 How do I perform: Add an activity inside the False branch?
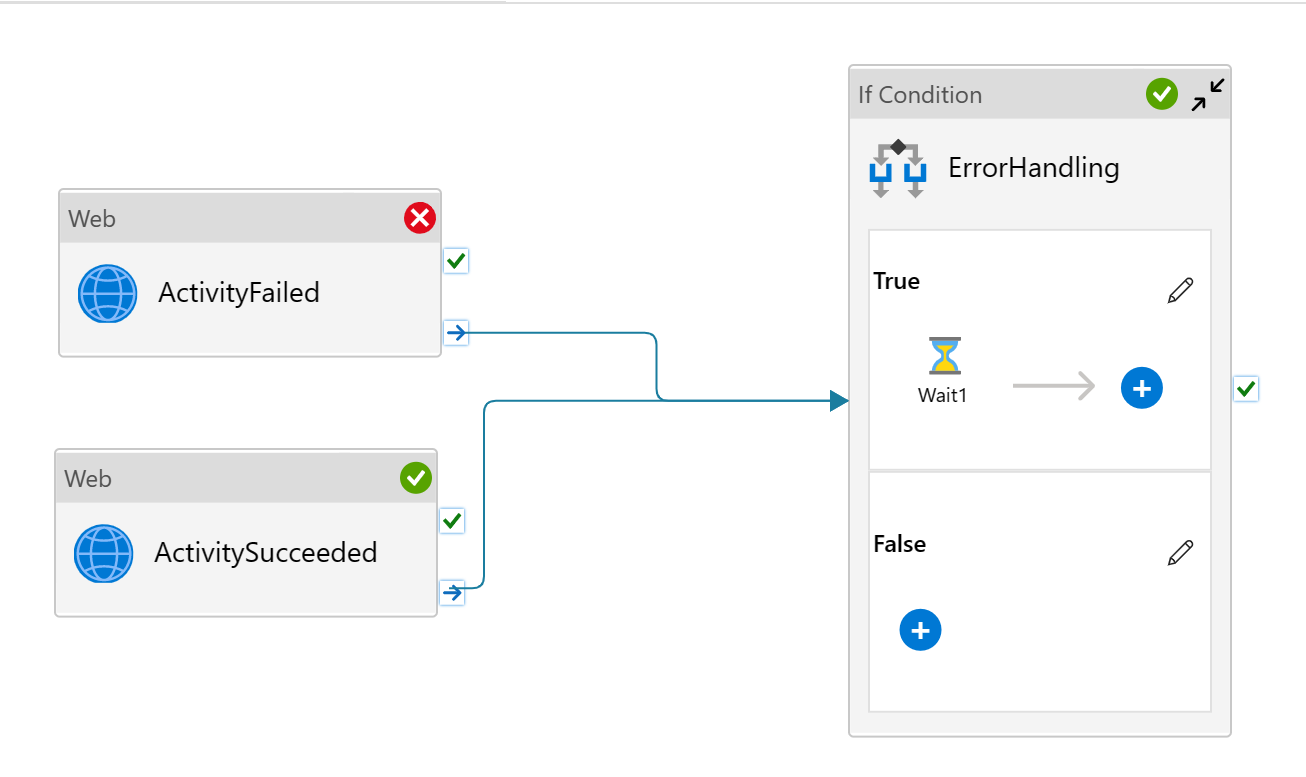[920, 630]
